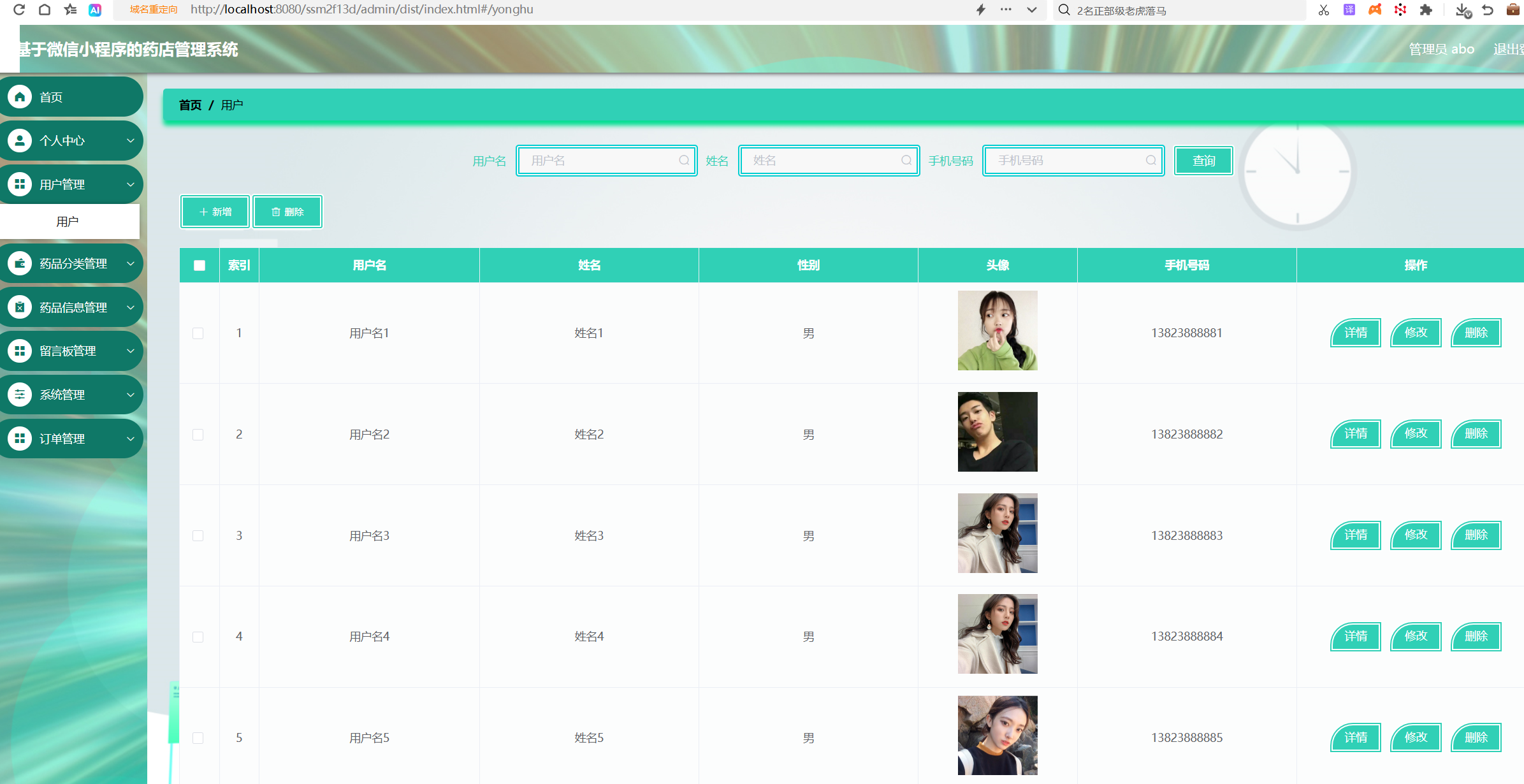1524x784 pixels.
Task: Expand the 留言板管理 menu chevron
Action: coord(131,351)
